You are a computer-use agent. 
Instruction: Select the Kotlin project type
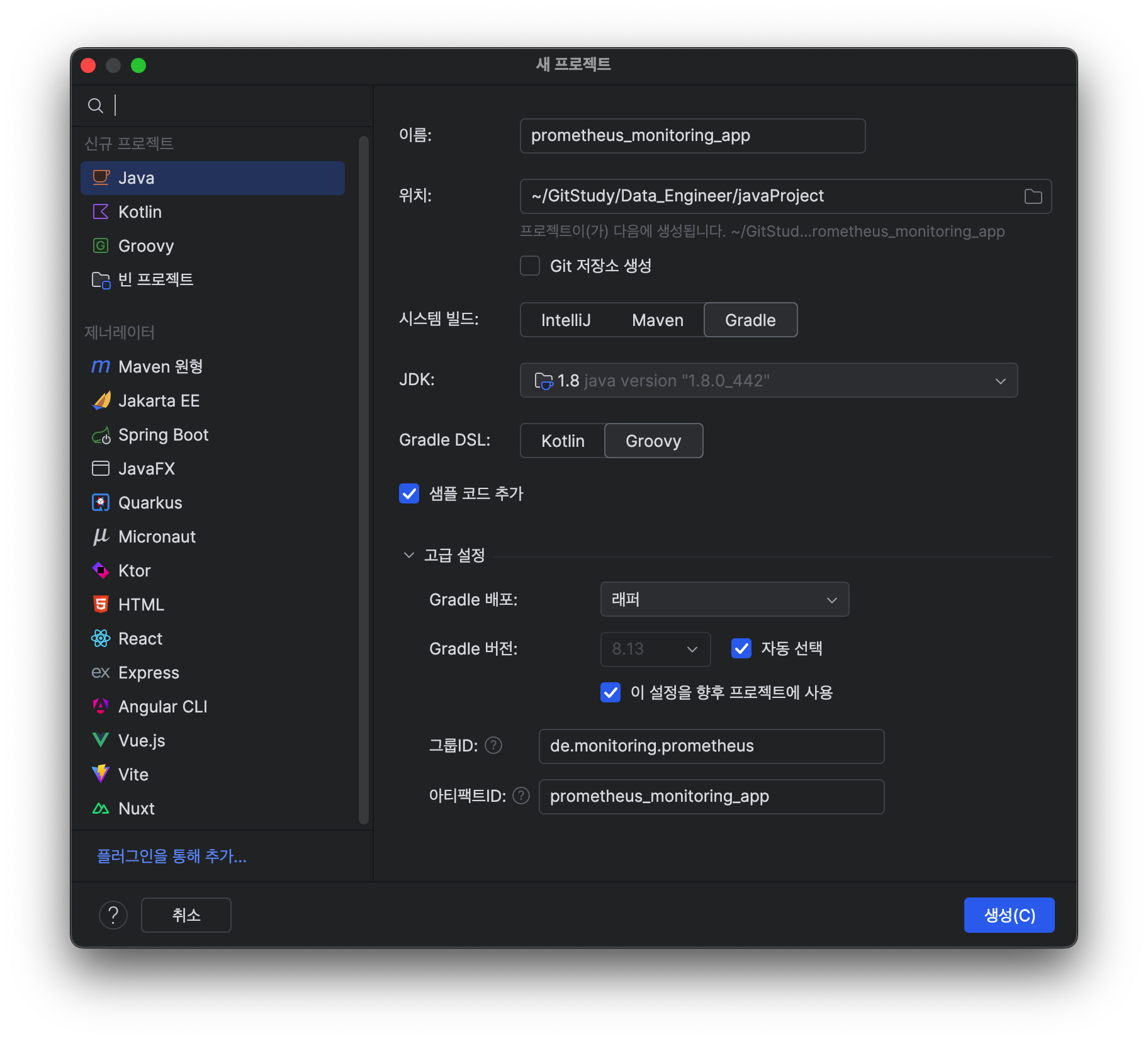pos(213,212)
